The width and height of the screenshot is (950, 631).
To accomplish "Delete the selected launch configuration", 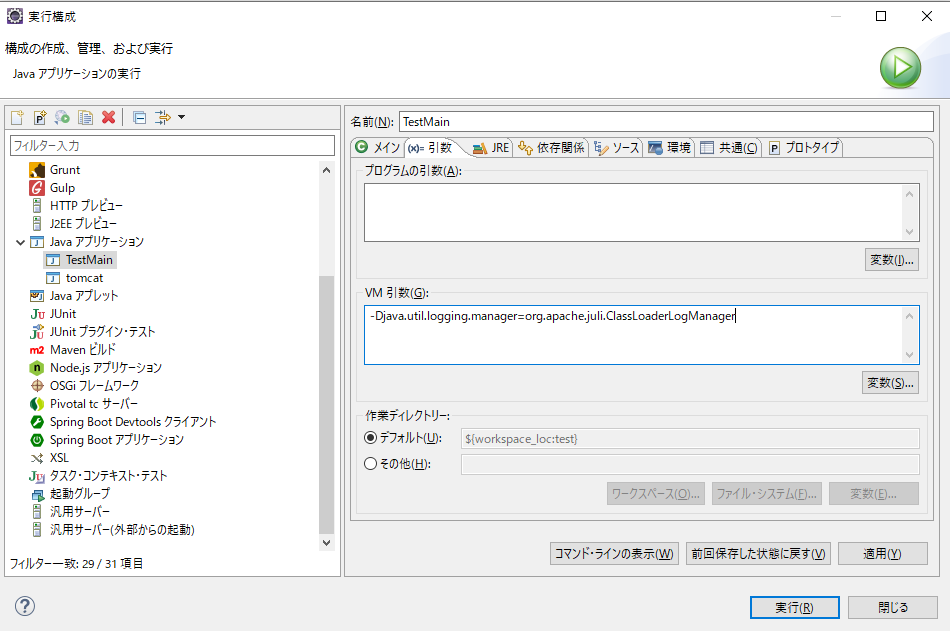I will point(108,117).
